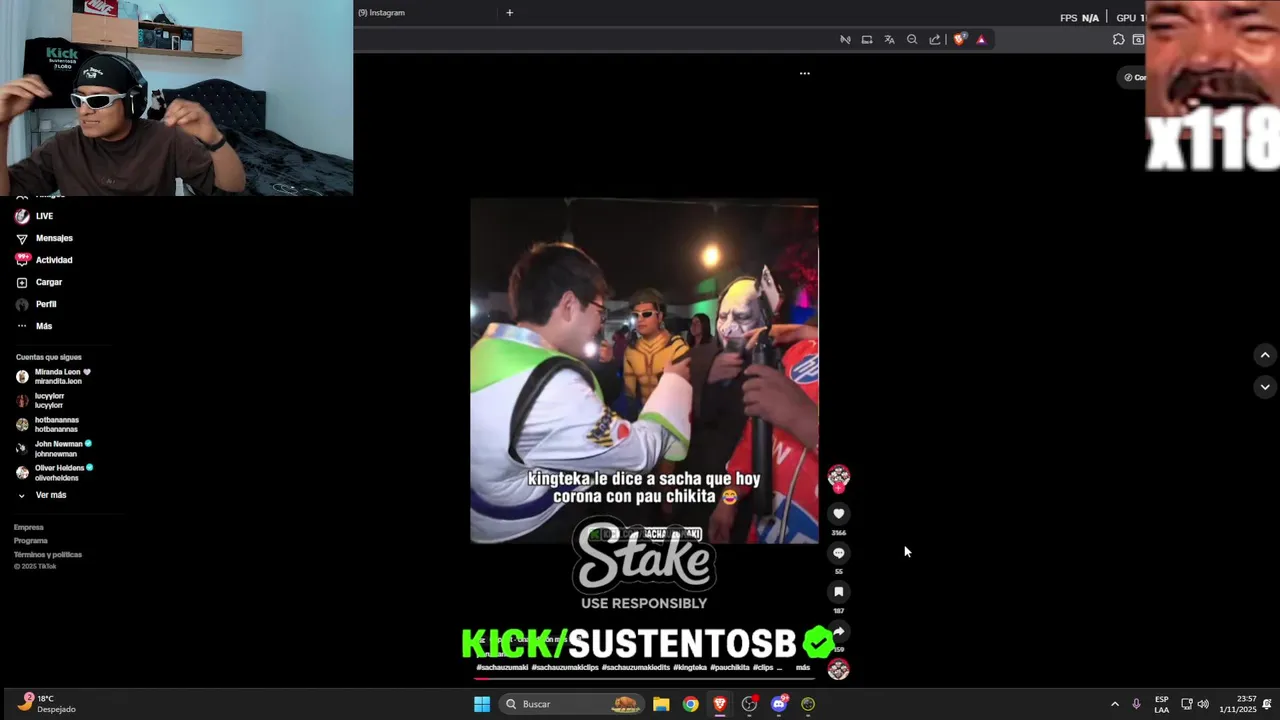Open OBS Studio from taskbar
This screenshot has width=1280, height=720.
(x=749, y=704)
